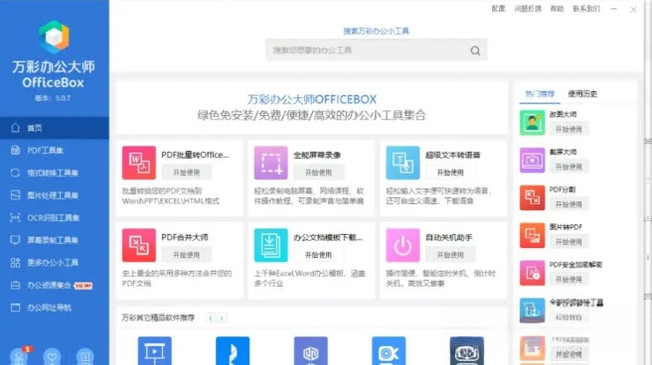Start using 图片转PDF in recommendations
The image size is (652, 365).
569,242
